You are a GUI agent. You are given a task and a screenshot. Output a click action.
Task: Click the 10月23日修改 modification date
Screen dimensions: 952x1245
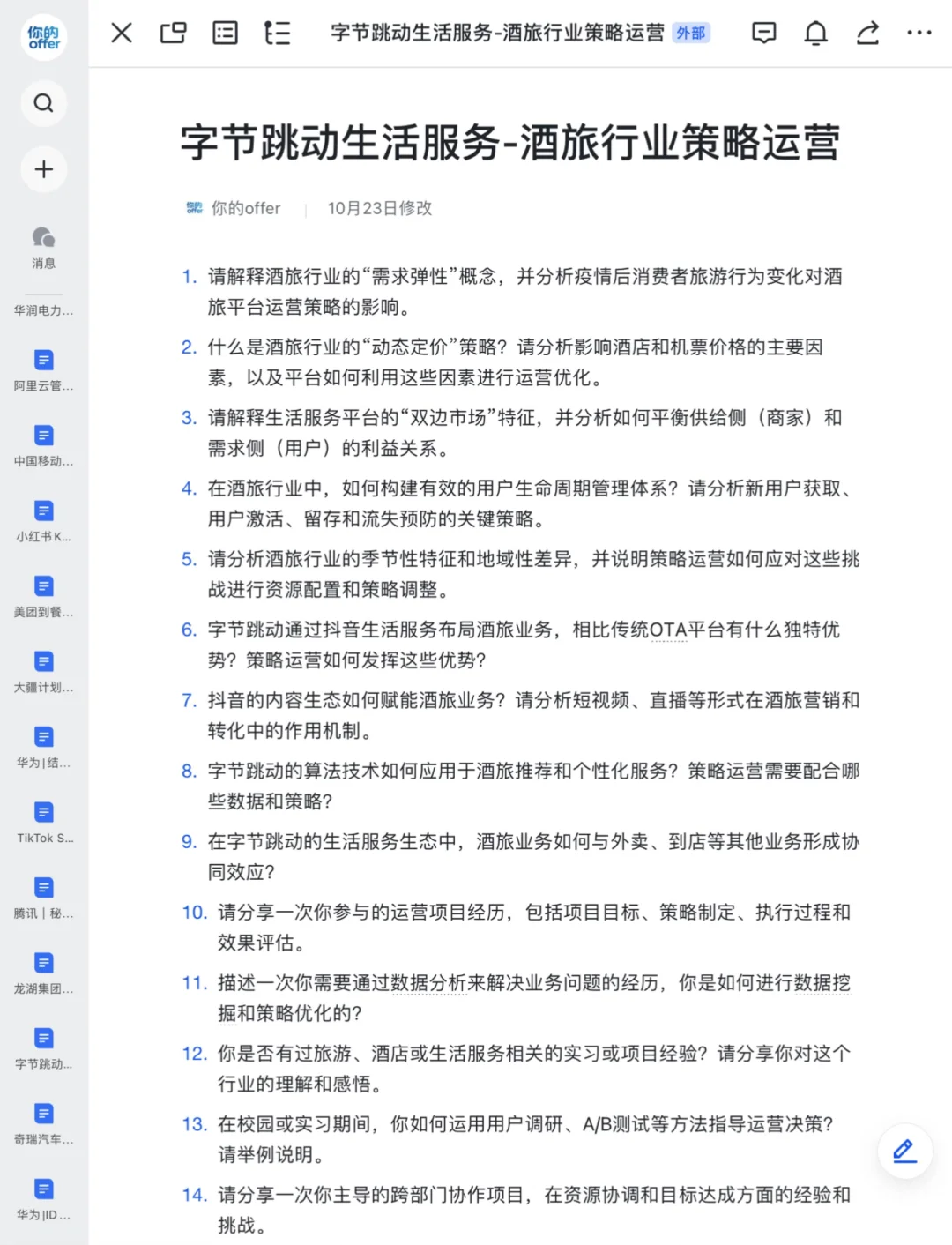tap(380, 208)
